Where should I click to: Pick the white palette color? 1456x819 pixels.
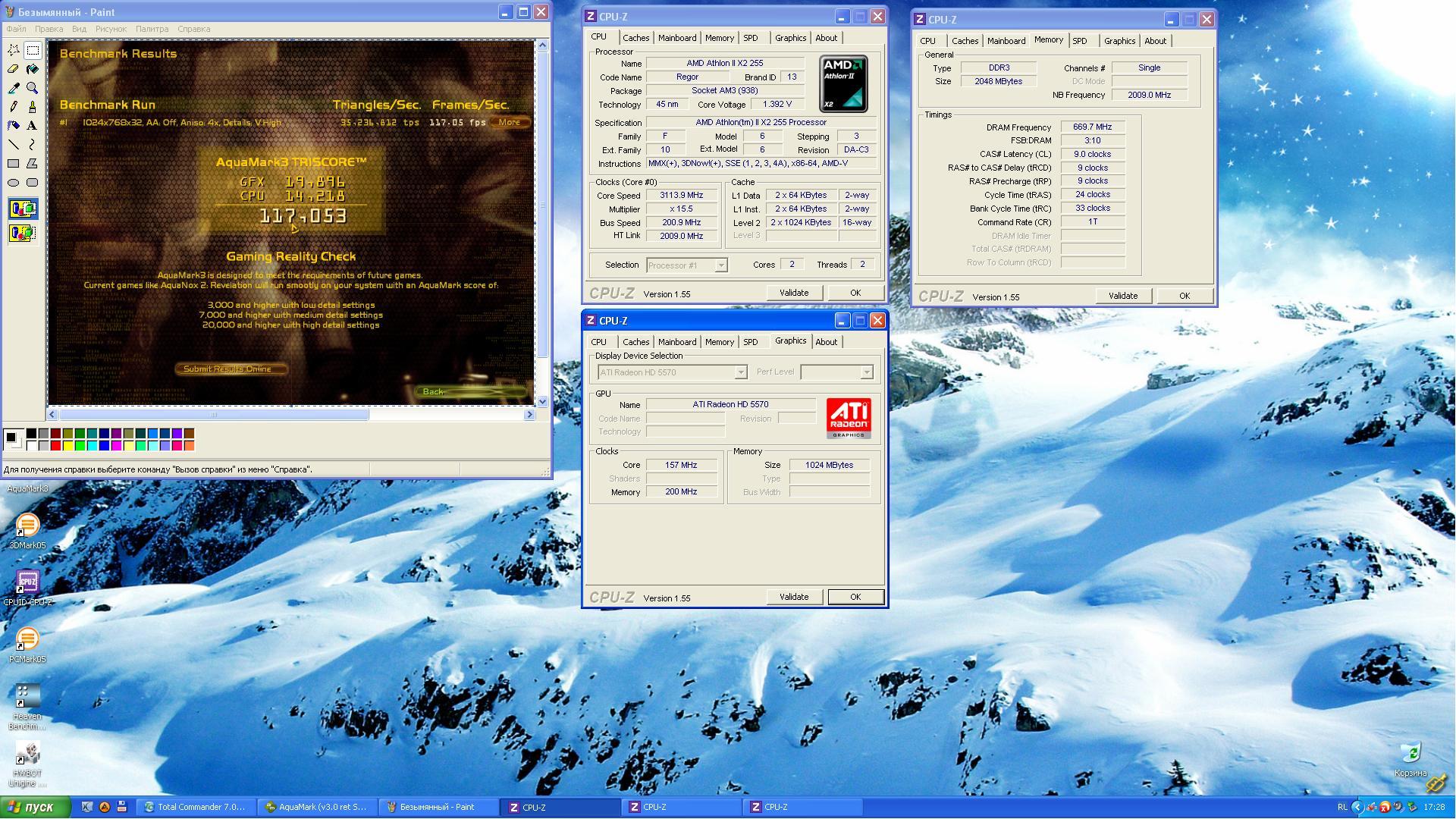31,446
